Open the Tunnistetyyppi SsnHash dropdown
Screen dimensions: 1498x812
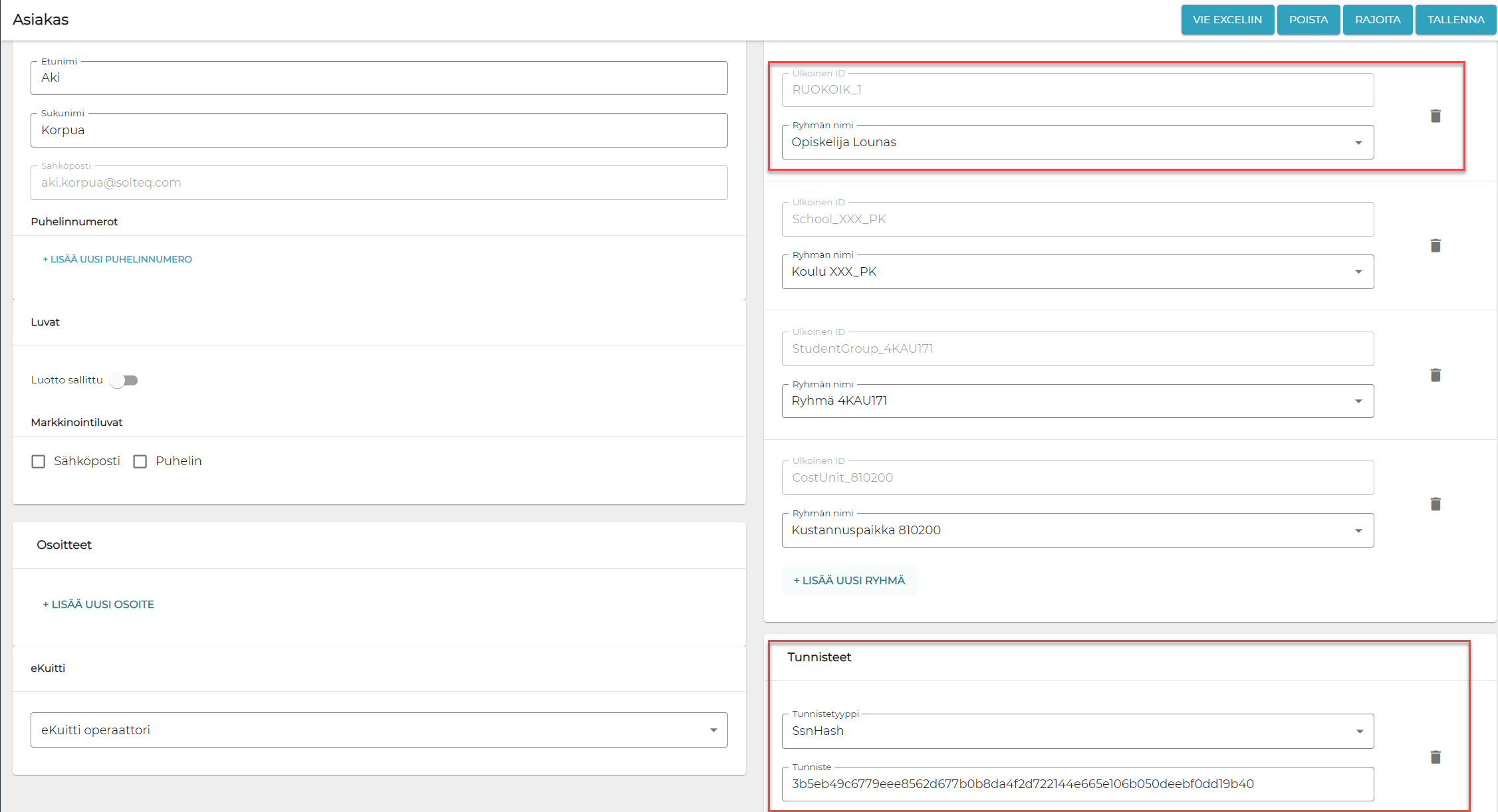click(1077, 731)
